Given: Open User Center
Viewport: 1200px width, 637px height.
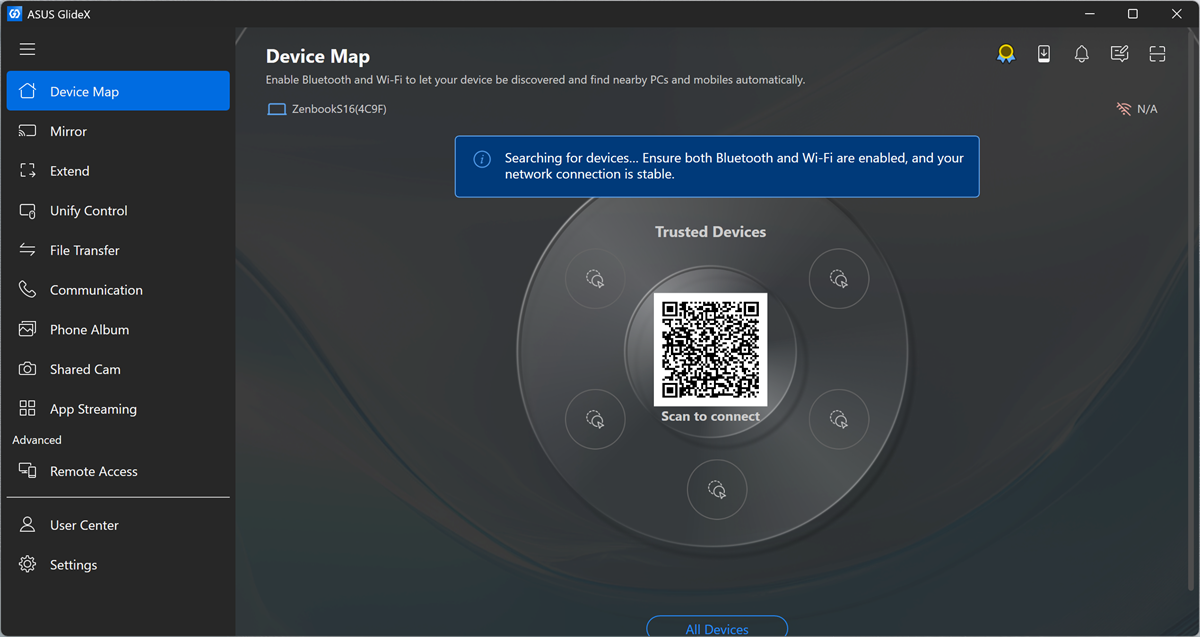Looking at the screenshot, I should [x=118, y=525].
